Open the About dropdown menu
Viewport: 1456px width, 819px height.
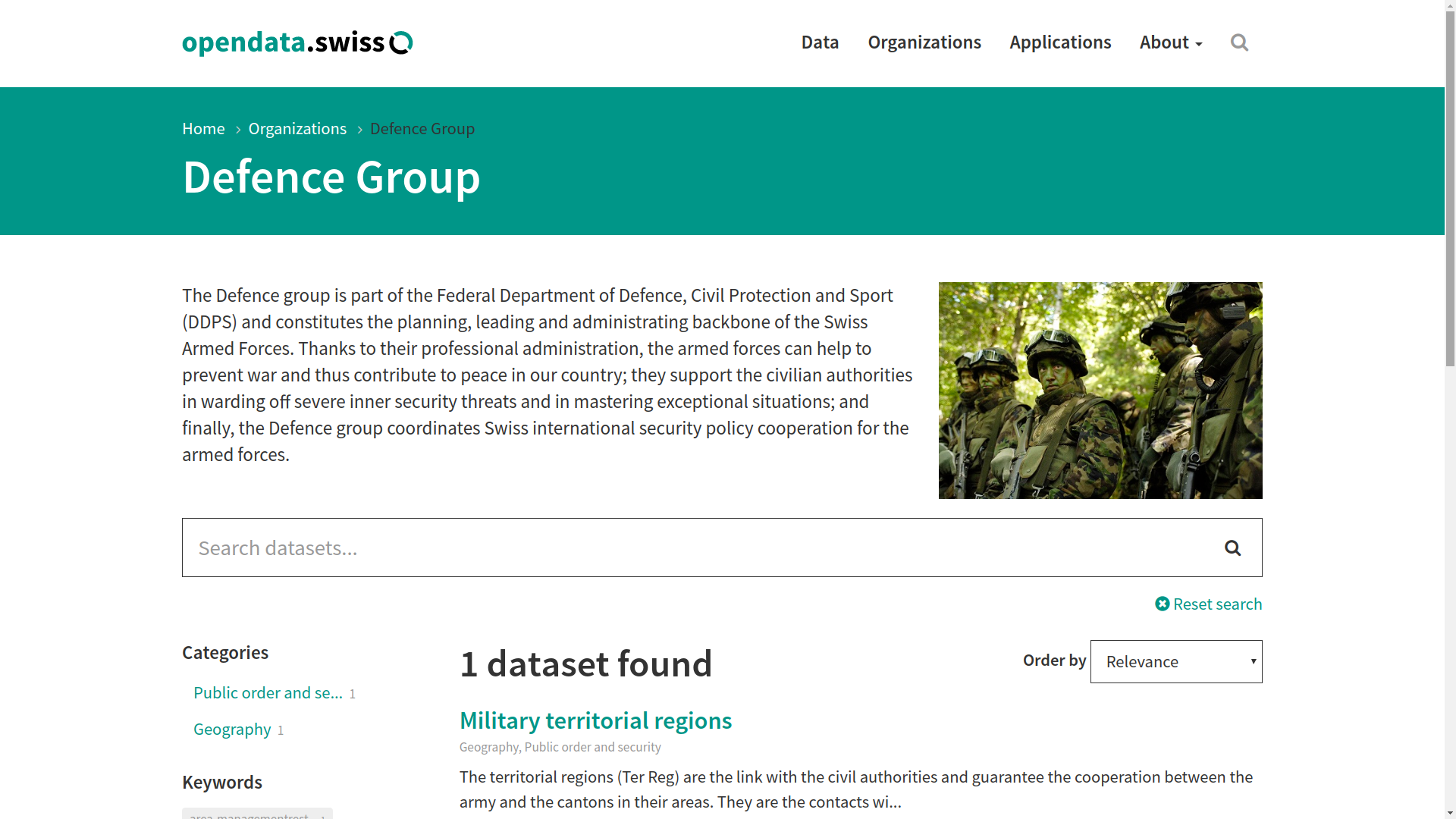(x=1170, y=42)
